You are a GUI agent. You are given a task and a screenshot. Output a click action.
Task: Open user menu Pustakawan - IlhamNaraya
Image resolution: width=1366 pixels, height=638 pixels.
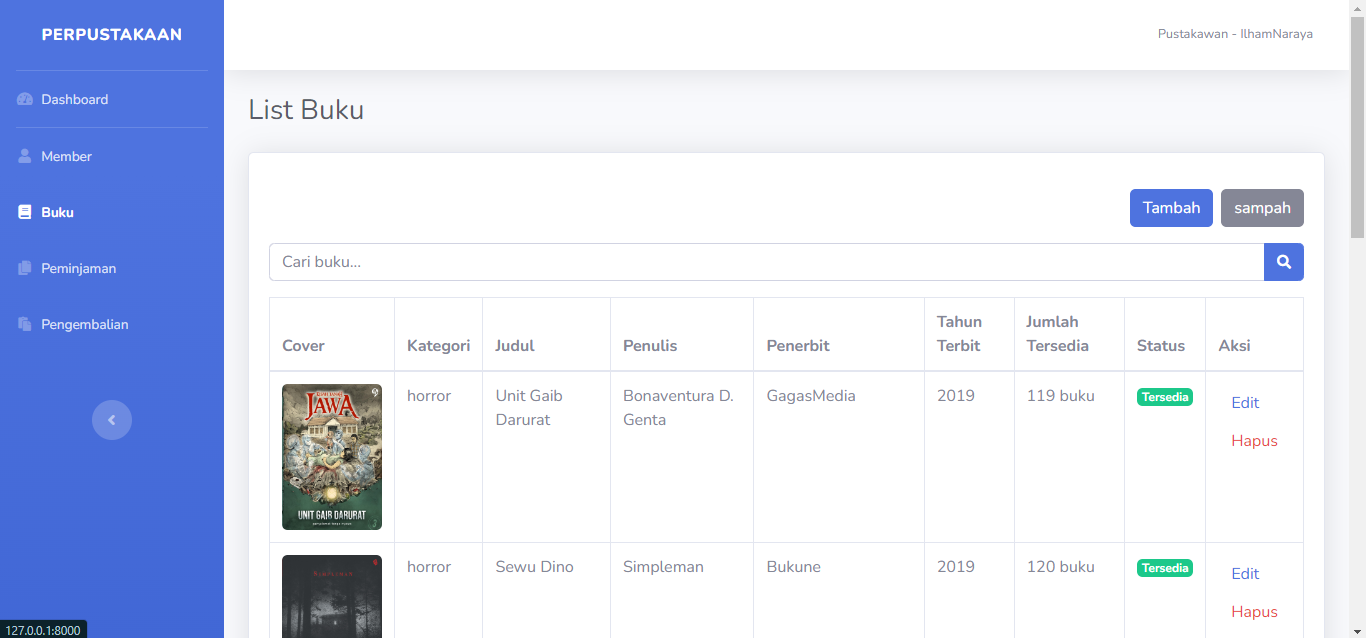1235,34
